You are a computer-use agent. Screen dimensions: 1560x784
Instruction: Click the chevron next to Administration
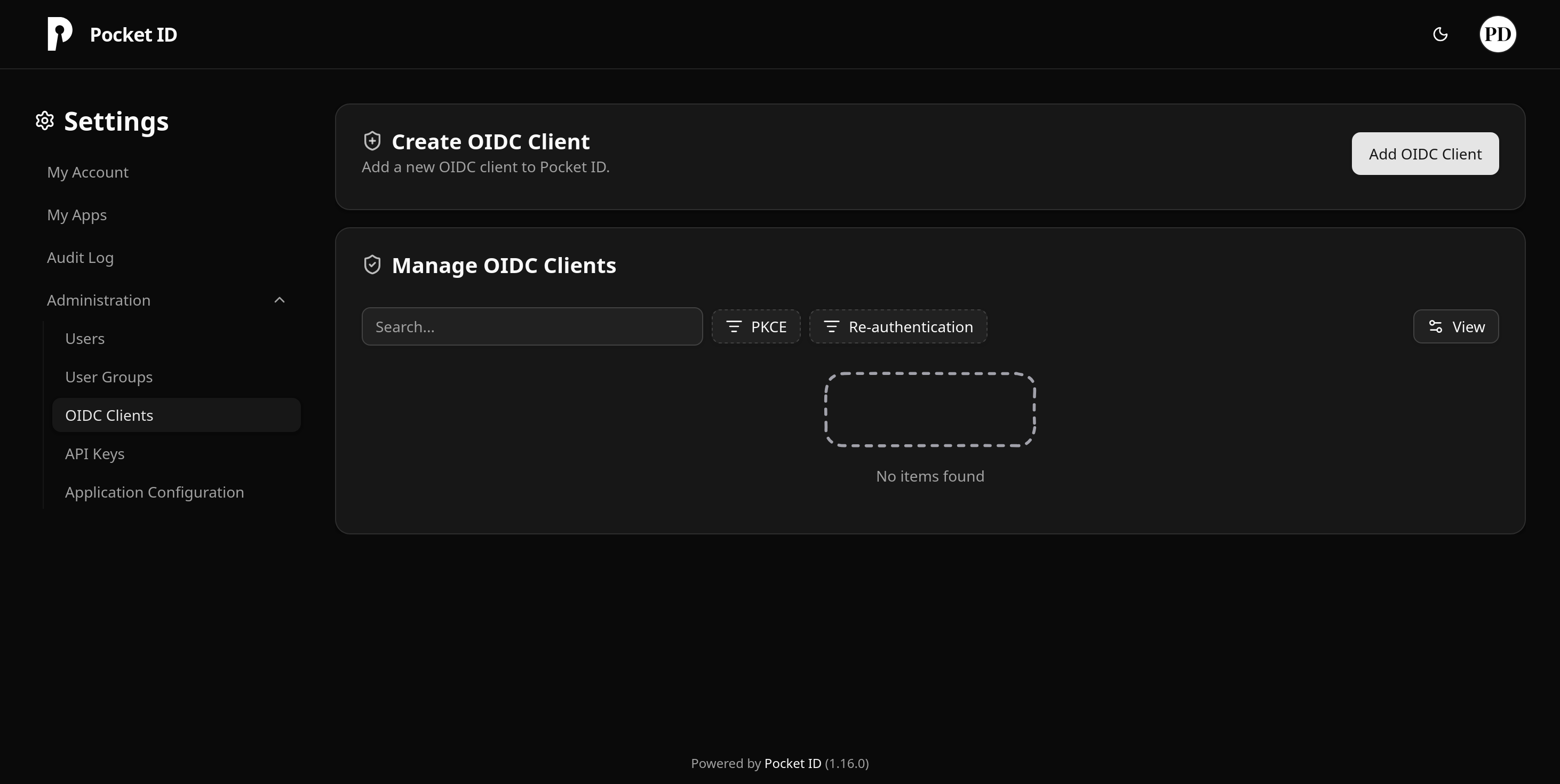click(x=279, y=300)
